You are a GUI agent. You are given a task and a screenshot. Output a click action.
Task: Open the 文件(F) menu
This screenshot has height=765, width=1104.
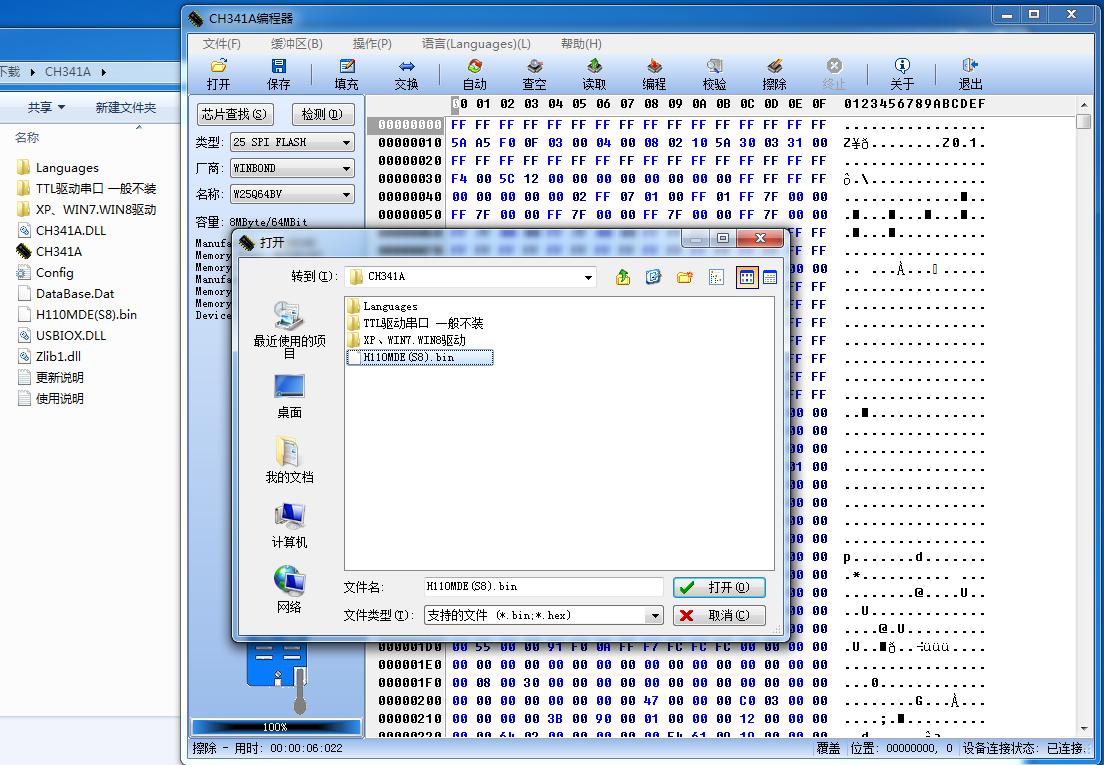click(221, 44)
